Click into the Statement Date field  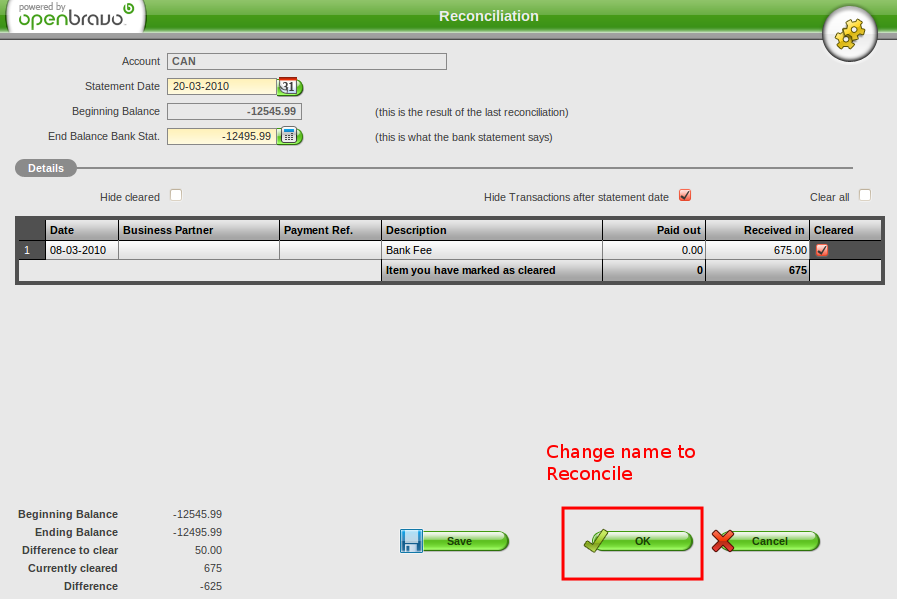pyautogui.click(x=221, y=86)
